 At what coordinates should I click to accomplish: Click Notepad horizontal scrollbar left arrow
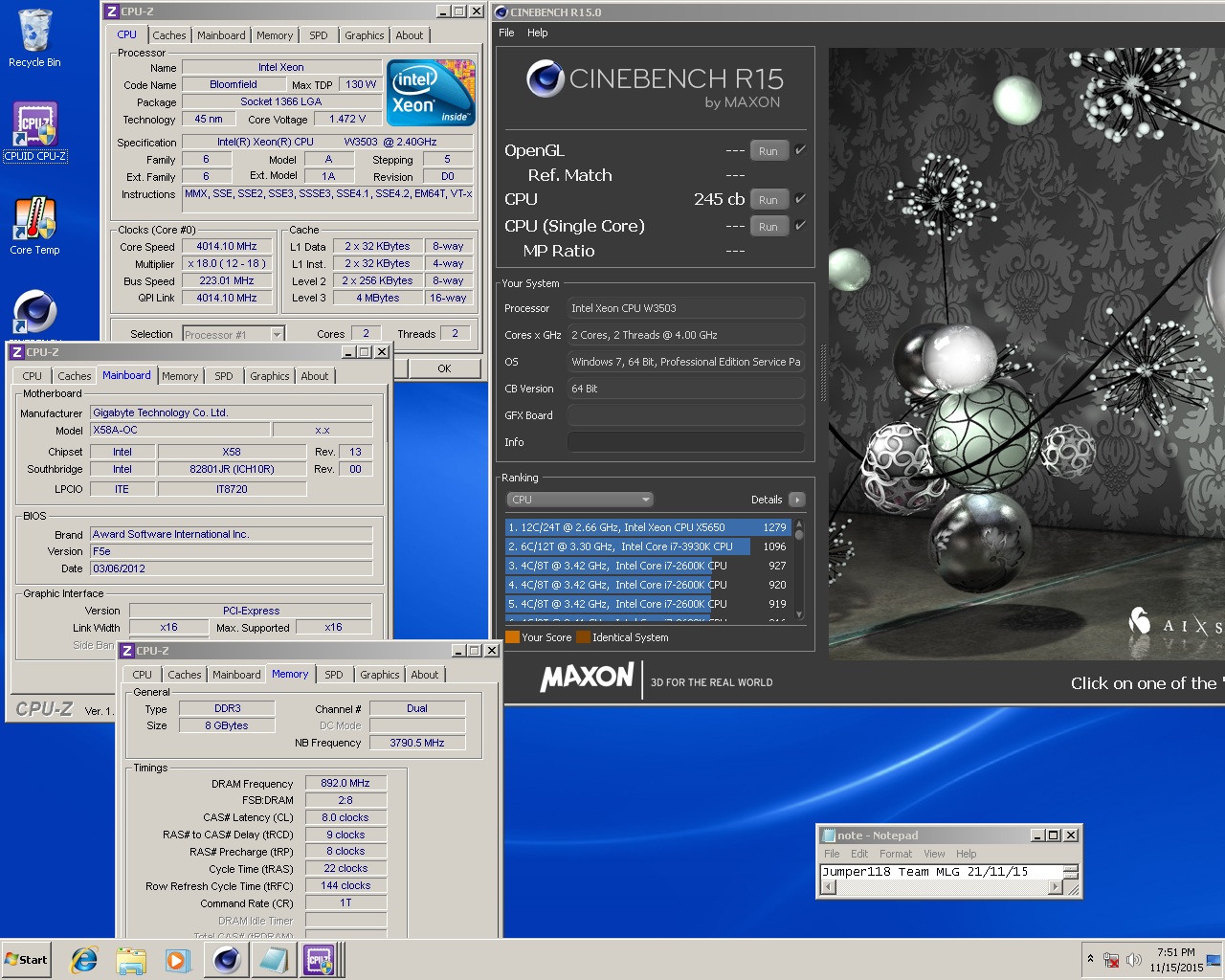pyautogui.click(x=829, y=887)
